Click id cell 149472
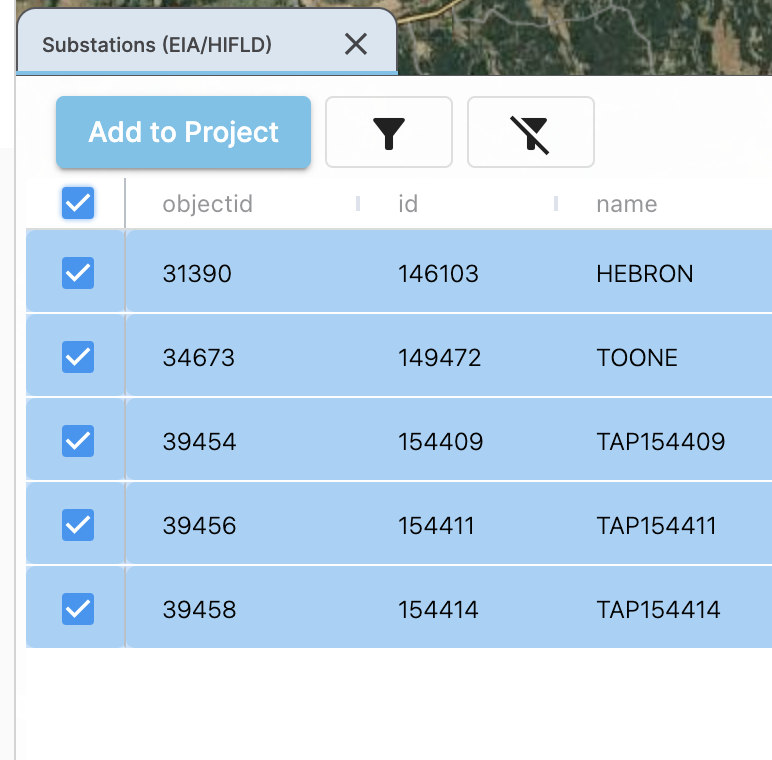Image resolution: width=772 pixels, height=760 pixels. tap(439, 358)
